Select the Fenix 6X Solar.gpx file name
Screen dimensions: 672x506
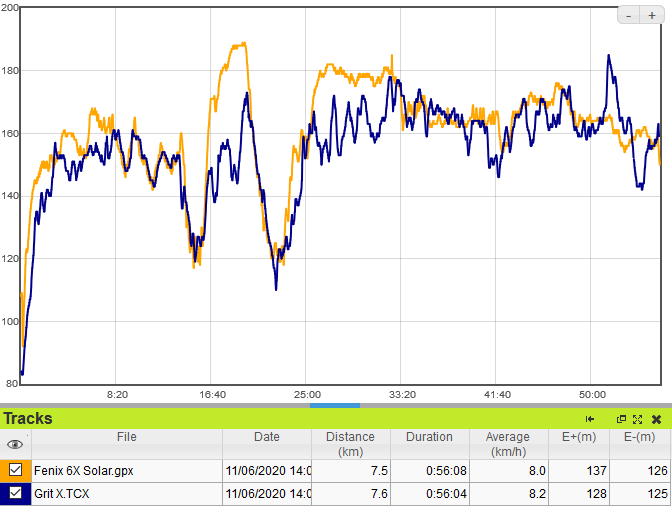click(x=83, y=469)
